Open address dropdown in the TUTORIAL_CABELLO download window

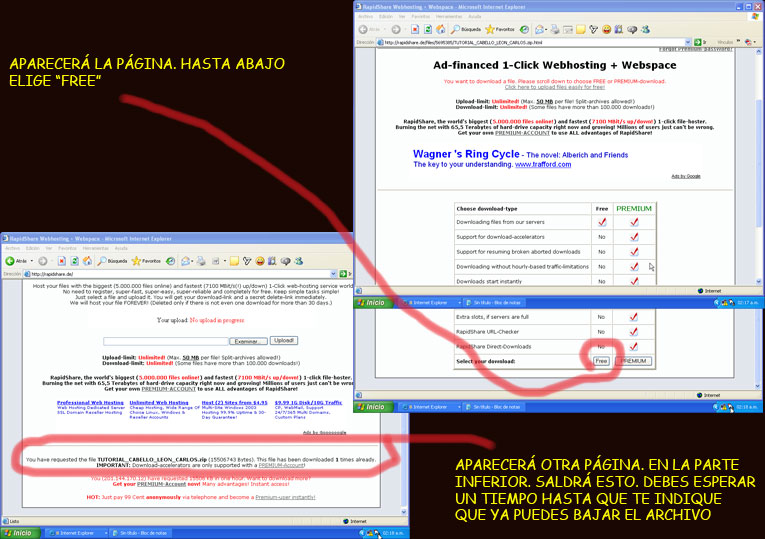[x=688, y=42]
